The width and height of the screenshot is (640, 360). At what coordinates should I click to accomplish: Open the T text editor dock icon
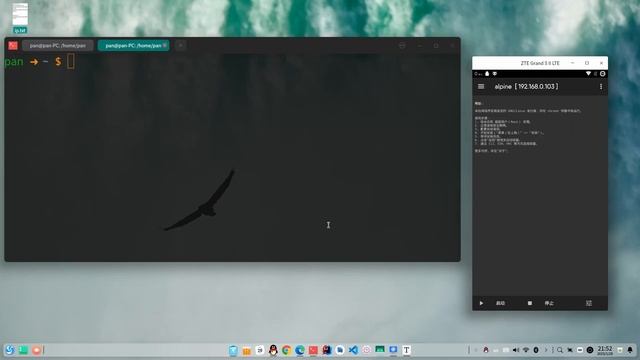(x=407, y=350)
